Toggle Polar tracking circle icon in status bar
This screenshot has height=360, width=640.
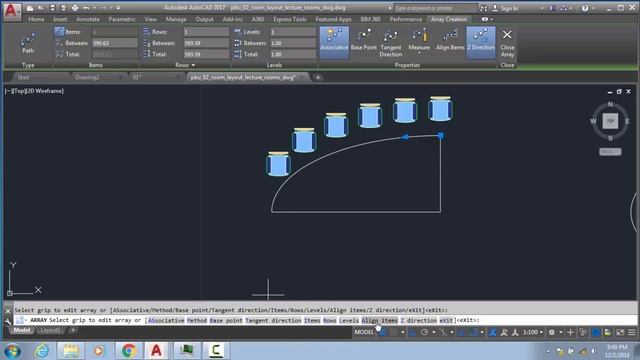click(x=424, y=332)
